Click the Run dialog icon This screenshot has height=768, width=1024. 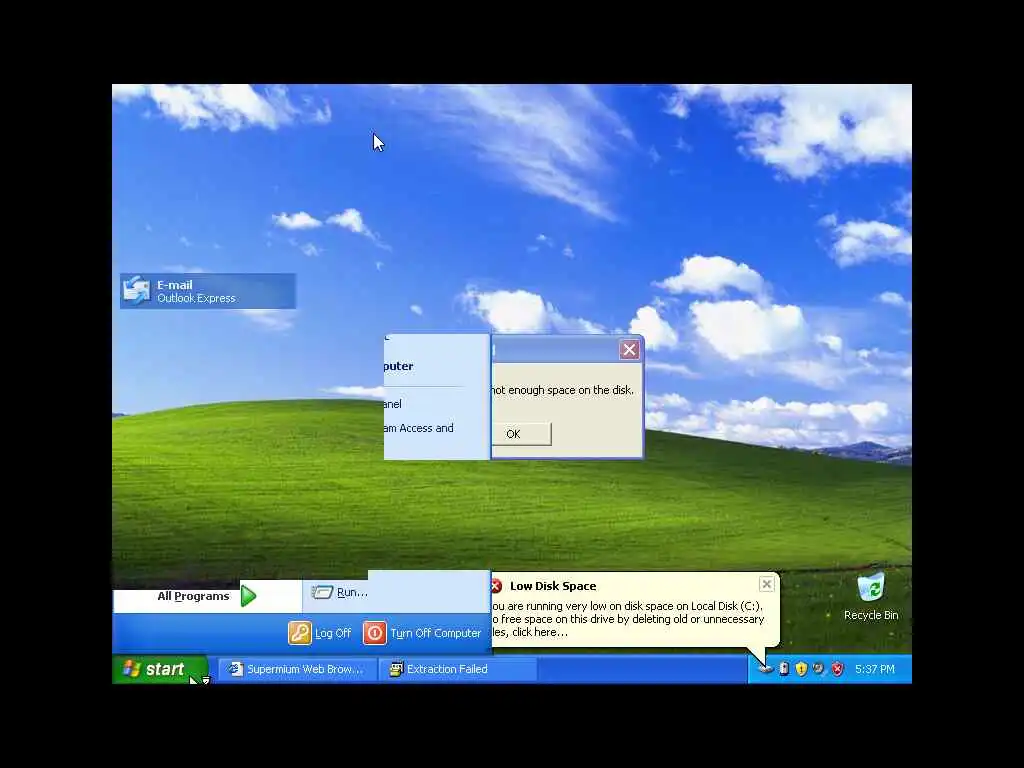point(322,592)
